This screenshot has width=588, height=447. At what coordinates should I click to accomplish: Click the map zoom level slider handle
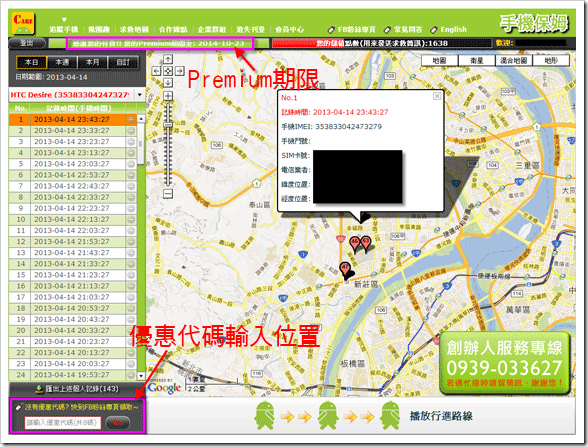(x=168, y=125)
